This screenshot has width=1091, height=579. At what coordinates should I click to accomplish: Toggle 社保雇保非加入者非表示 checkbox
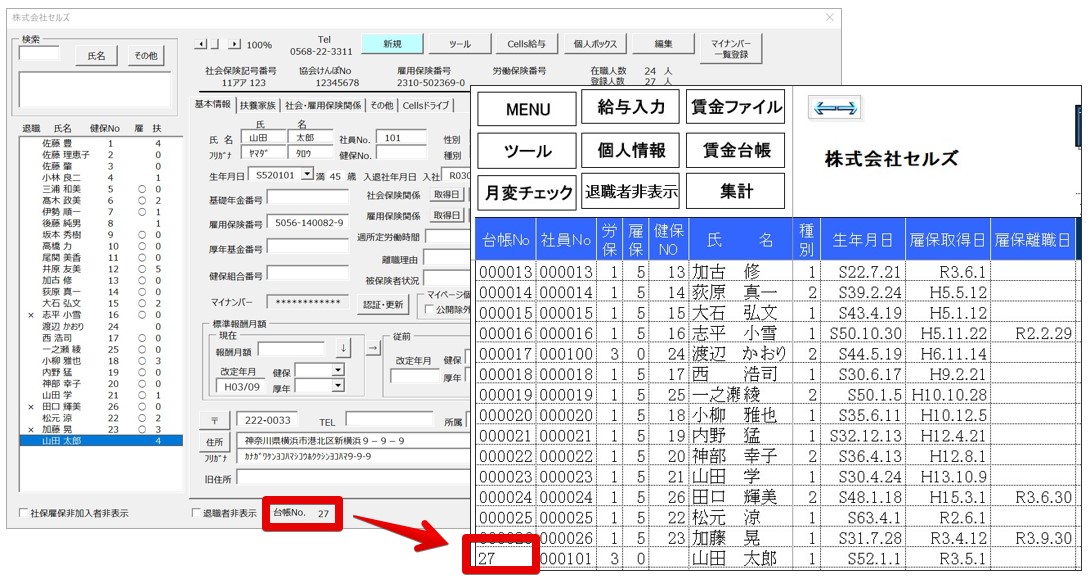[24, 514]
